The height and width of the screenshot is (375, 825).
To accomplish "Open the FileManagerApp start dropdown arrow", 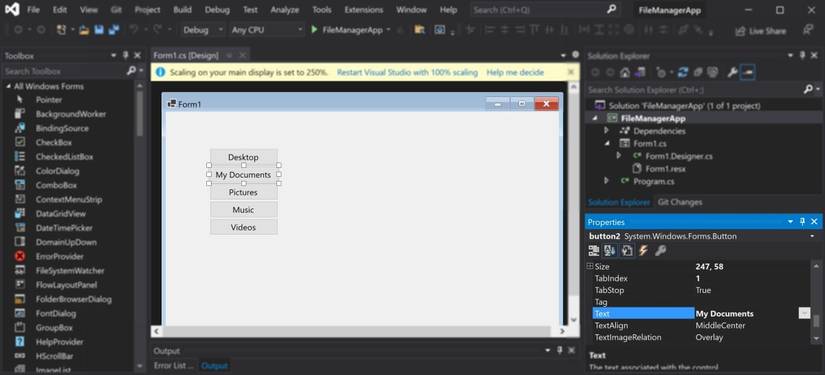I will click(388, 30).
